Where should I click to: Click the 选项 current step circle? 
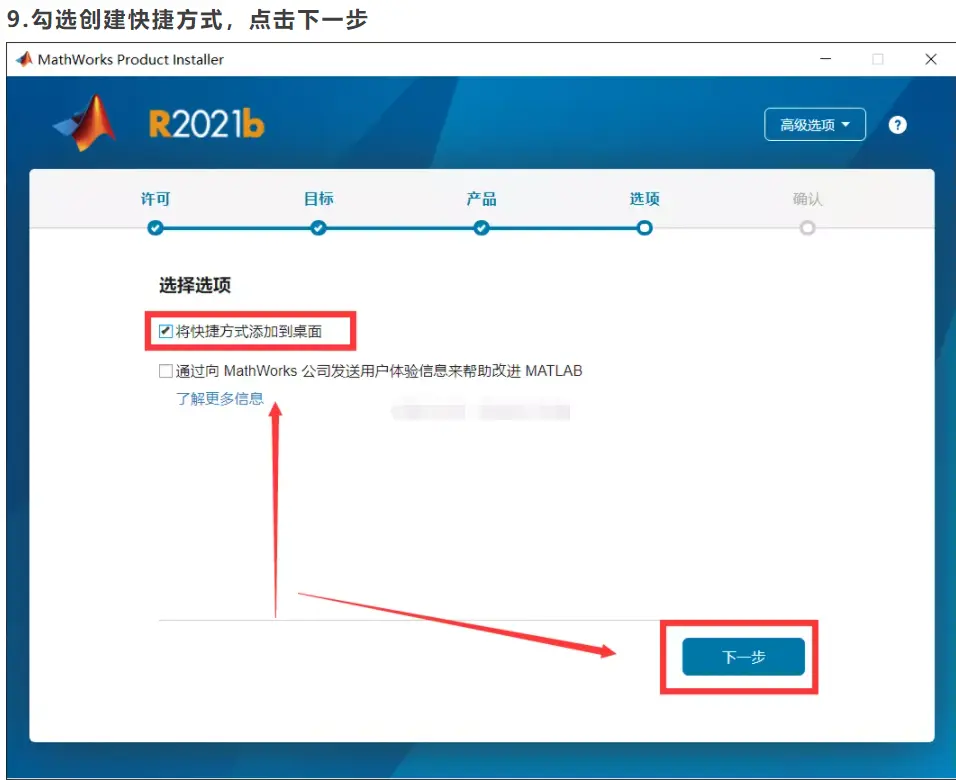click(x=644, y=228)
